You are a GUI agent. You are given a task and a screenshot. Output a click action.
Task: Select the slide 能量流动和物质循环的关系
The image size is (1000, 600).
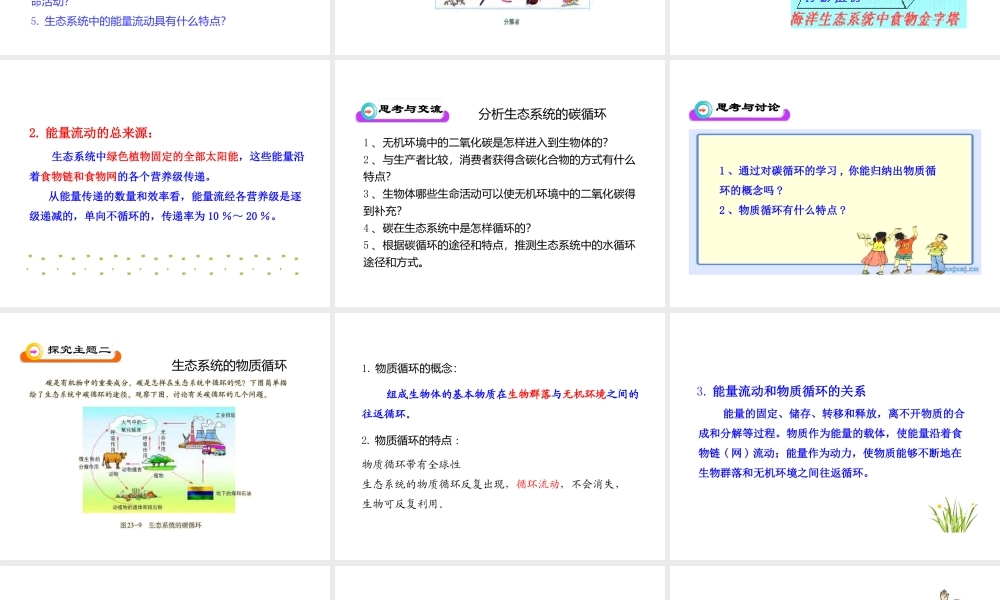point(834,436)
